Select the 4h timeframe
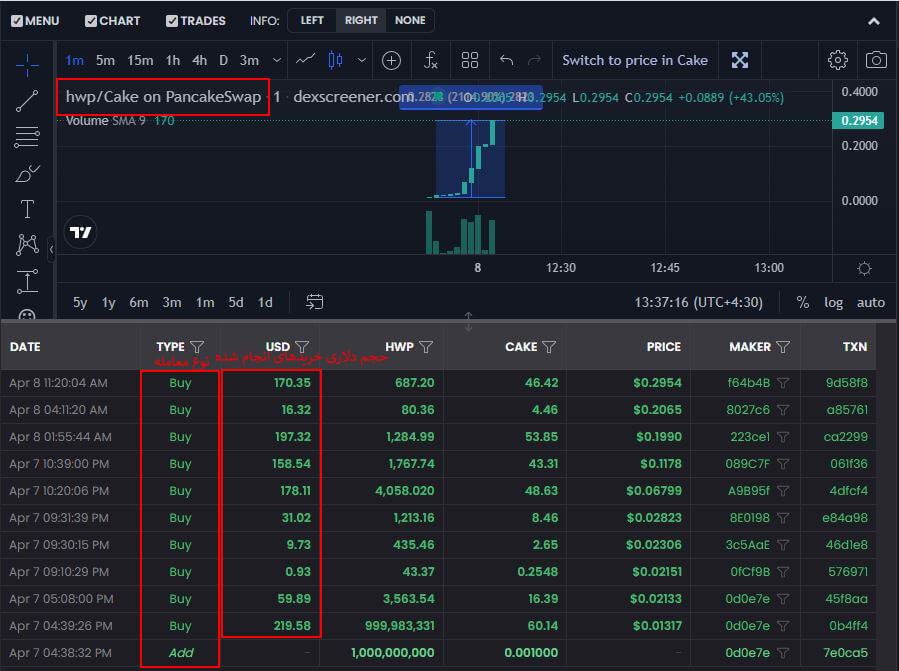Screen dimensions: 899x671 point(200,60)
